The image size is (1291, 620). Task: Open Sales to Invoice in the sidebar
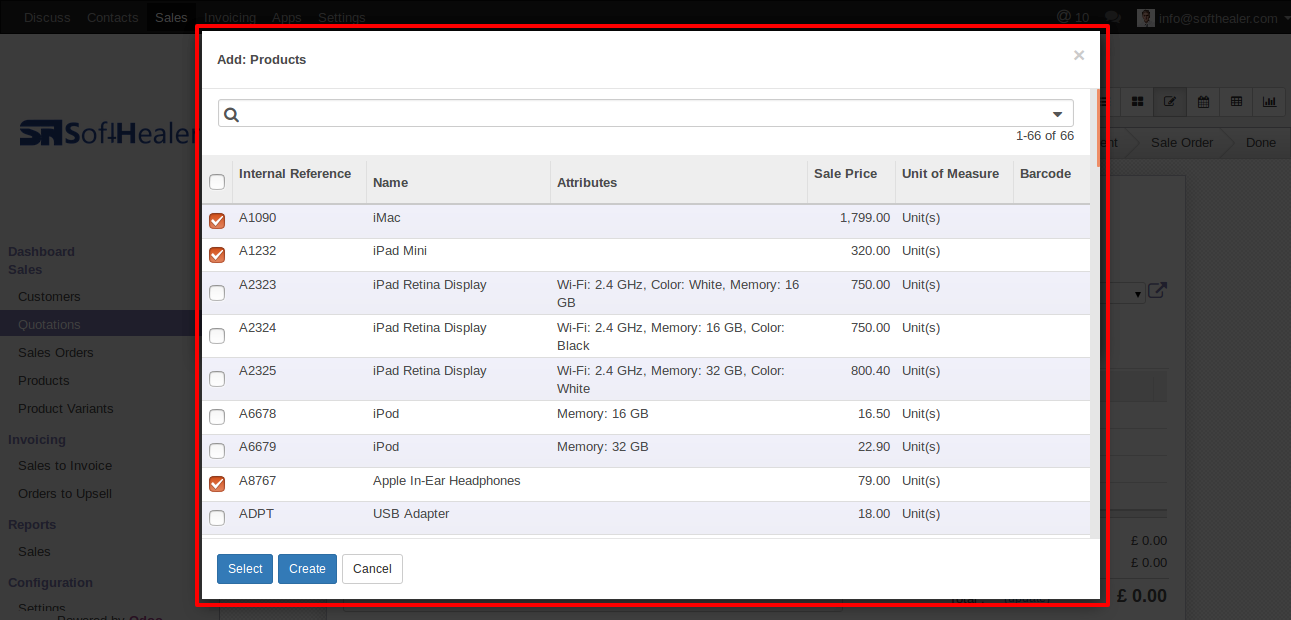point(65,465)
